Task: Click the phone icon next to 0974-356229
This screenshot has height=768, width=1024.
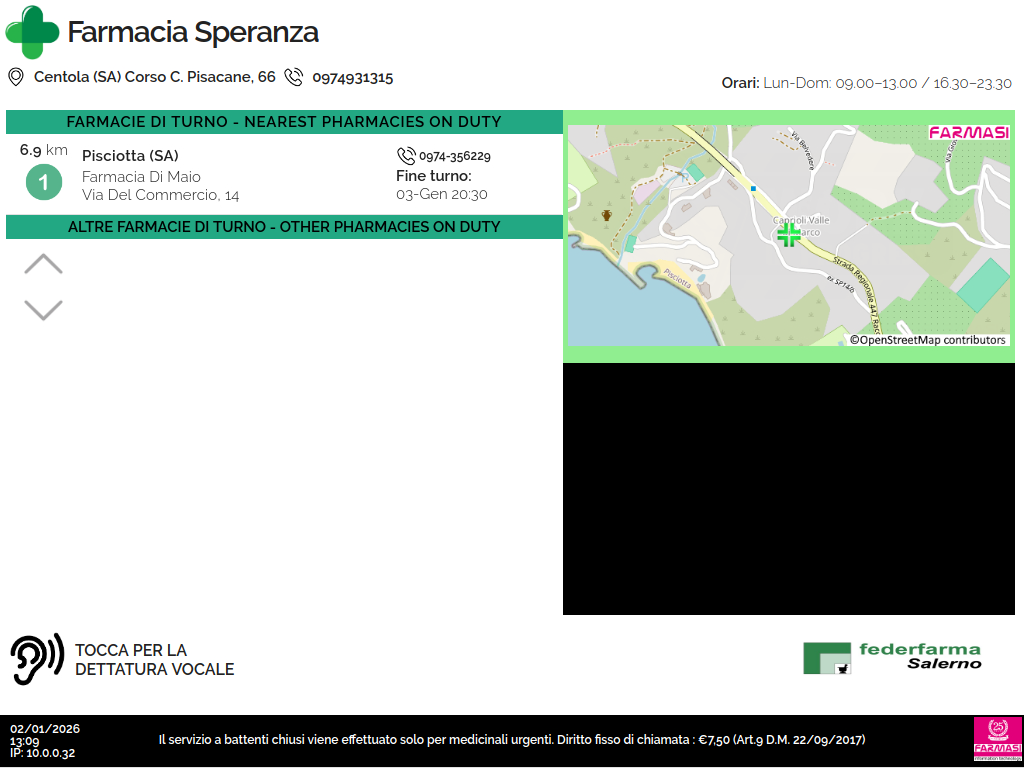Action: click(x=406, y=156)
